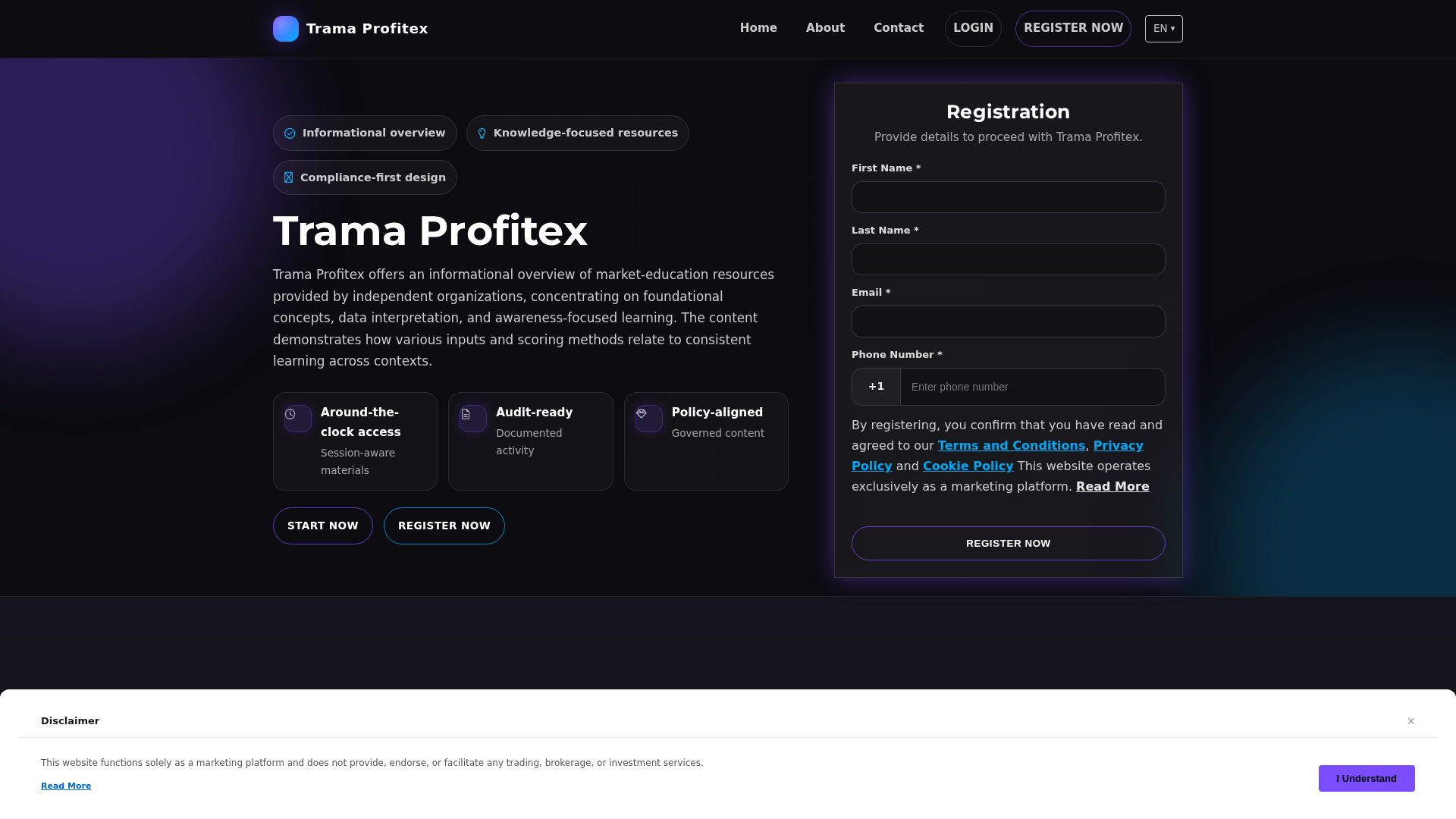Click the document icon on Audit-ready card

tap(466, 414)
